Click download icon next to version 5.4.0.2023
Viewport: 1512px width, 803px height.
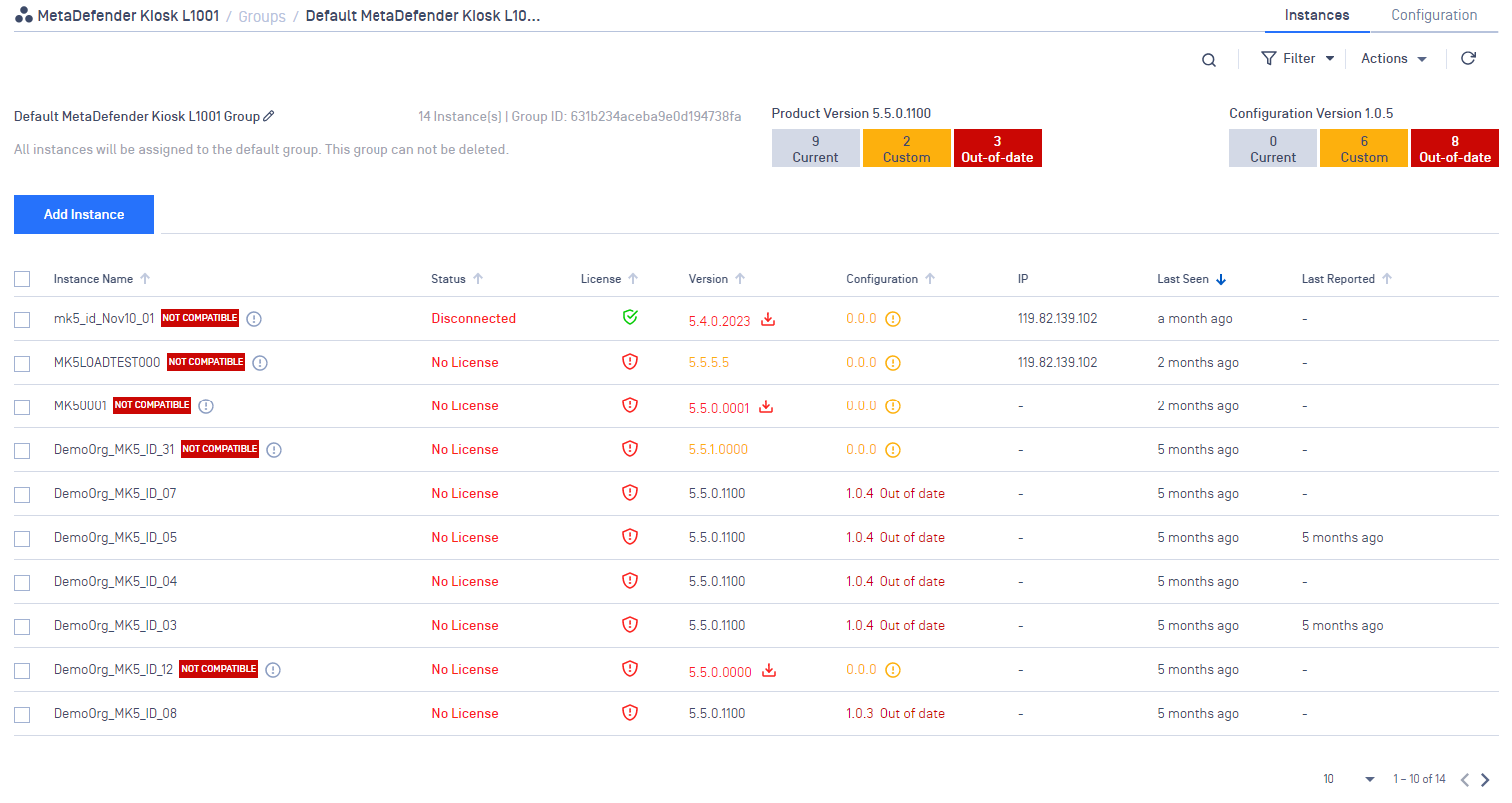click(768, 319)
